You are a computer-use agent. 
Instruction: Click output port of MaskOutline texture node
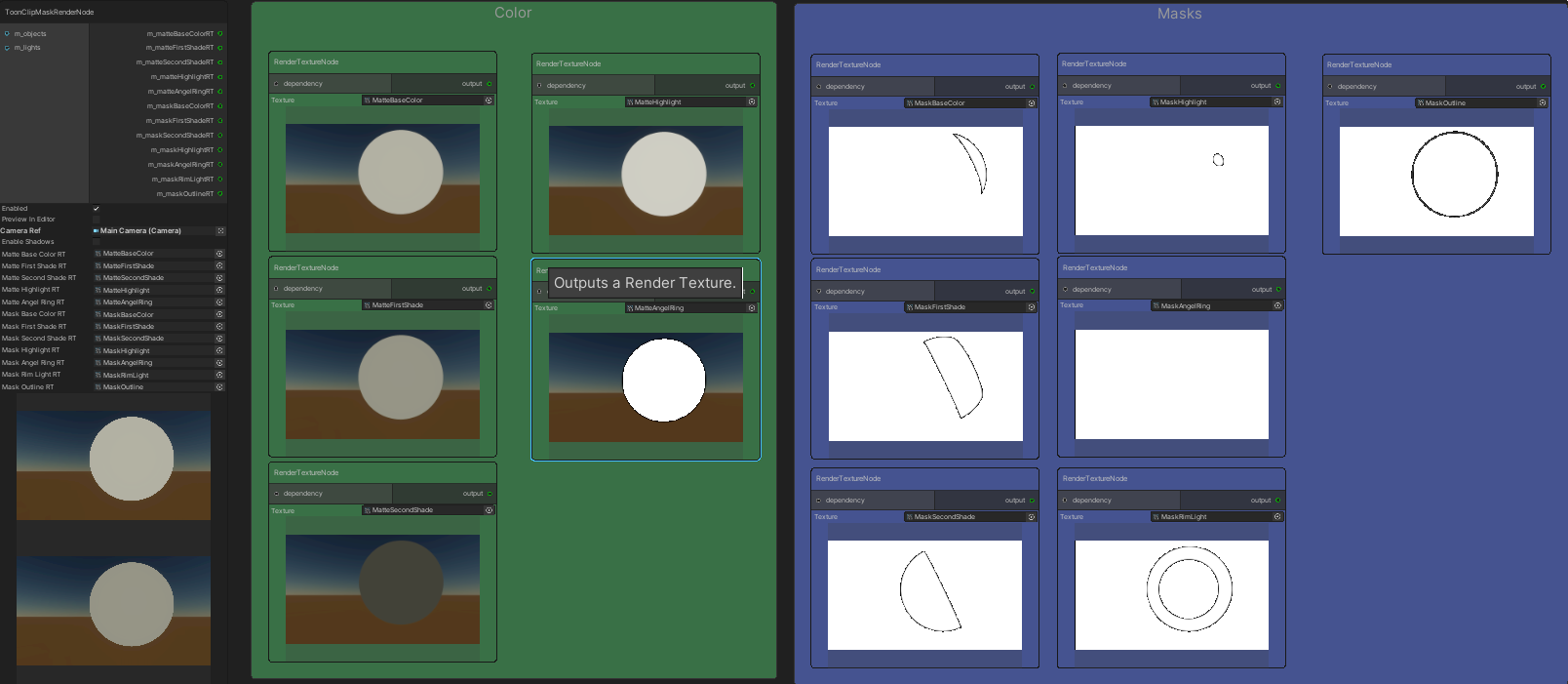[1543, 86]
